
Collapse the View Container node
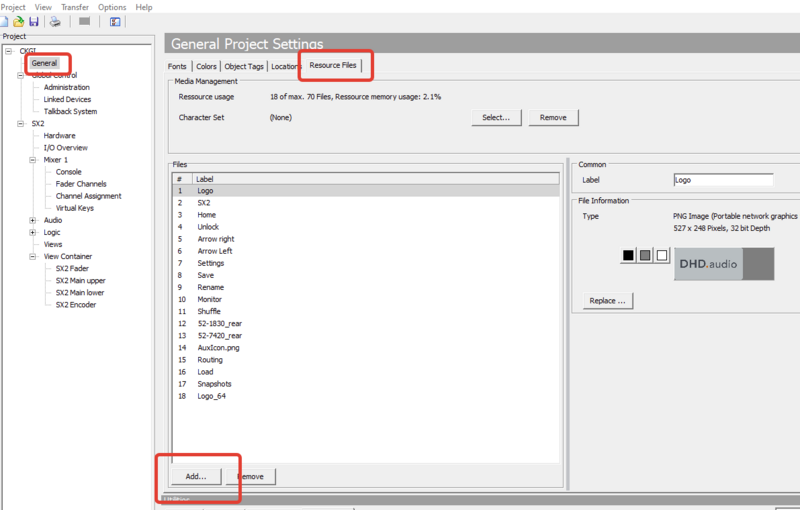pyautogui.click(x=33, y=256)
